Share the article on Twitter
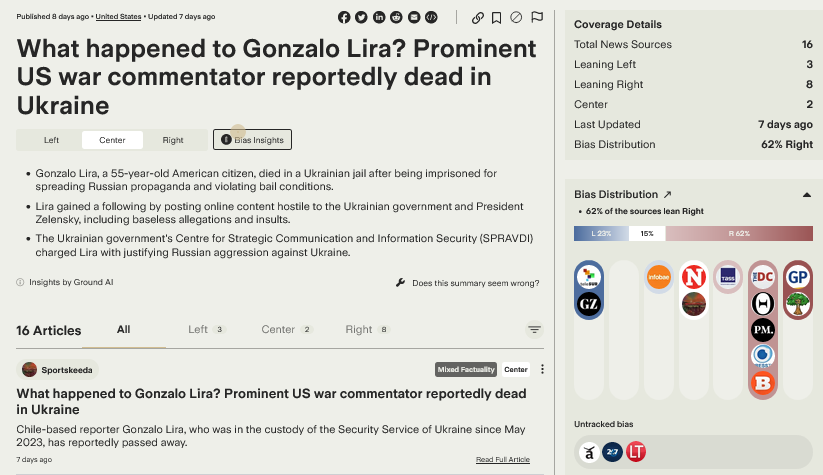The width and height of the screenshot is (823, 475). 361,17
